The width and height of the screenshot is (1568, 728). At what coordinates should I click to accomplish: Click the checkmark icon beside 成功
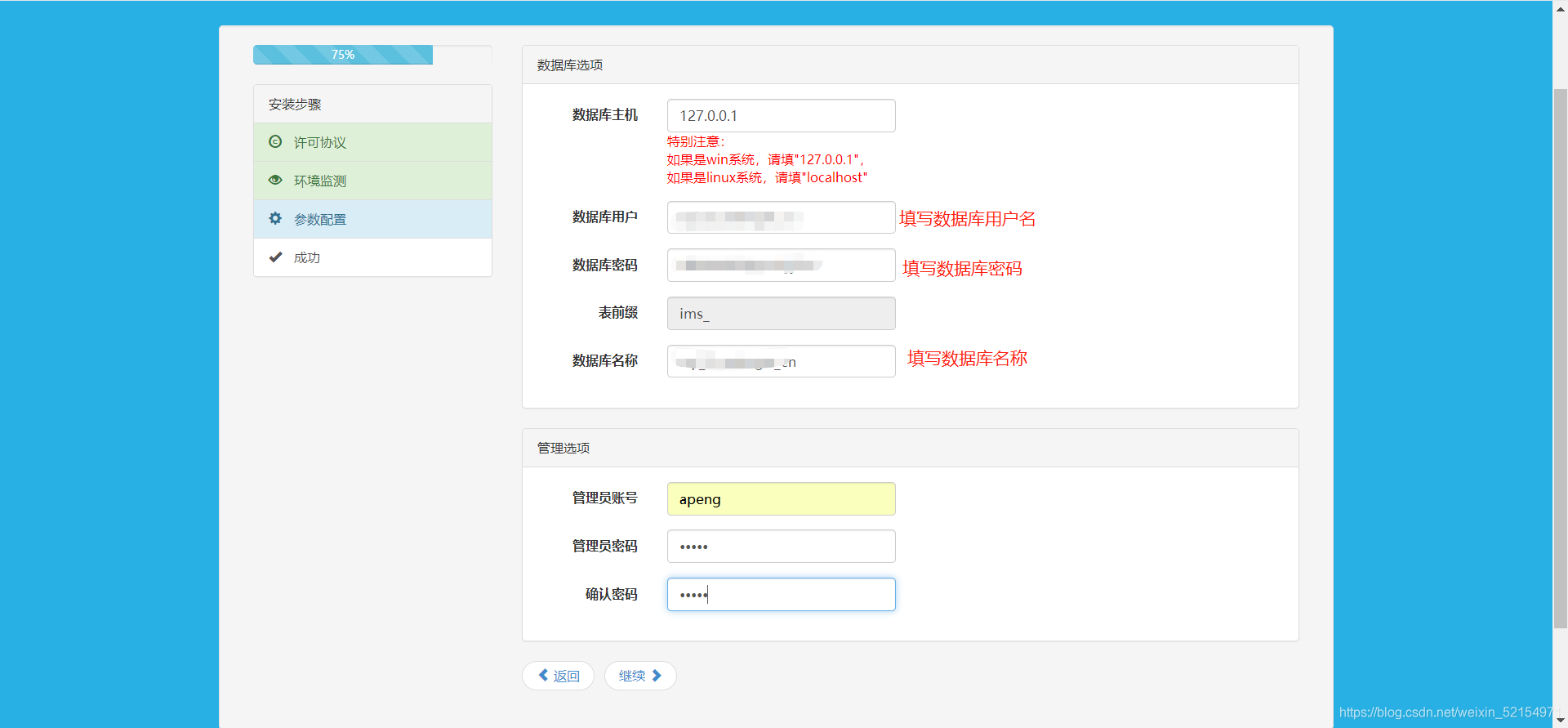pos(275,257)
